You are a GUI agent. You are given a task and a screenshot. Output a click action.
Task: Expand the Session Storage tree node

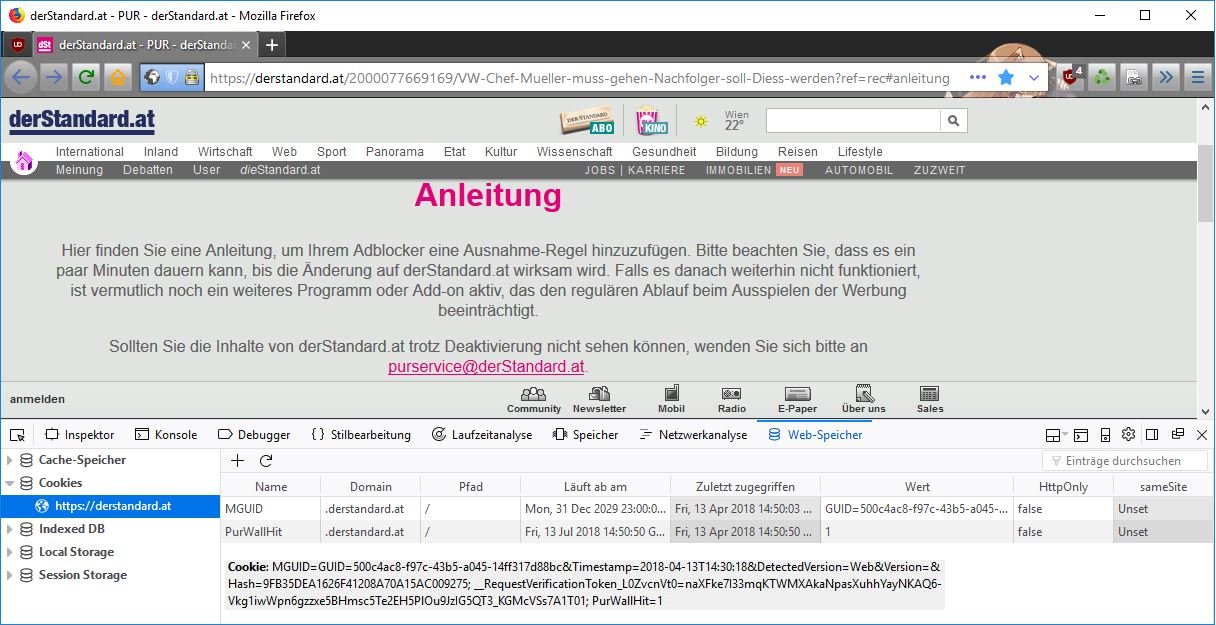pos(10,575)
